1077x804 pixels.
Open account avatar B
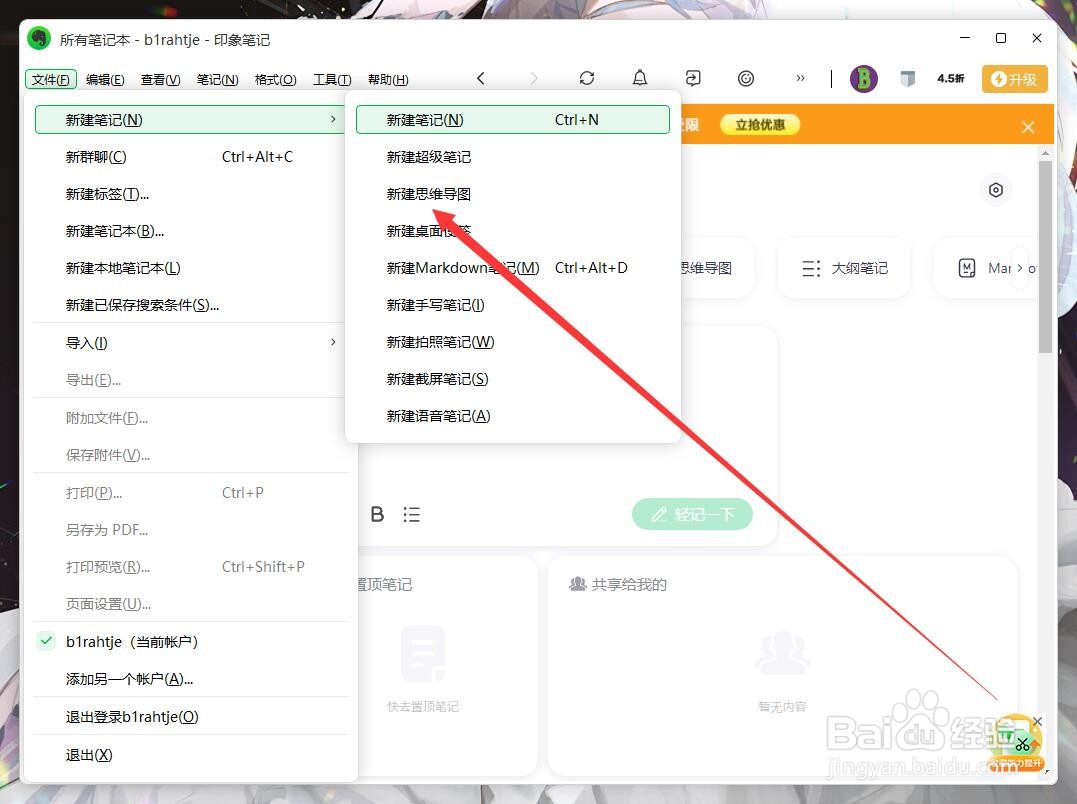click(863, 79)
